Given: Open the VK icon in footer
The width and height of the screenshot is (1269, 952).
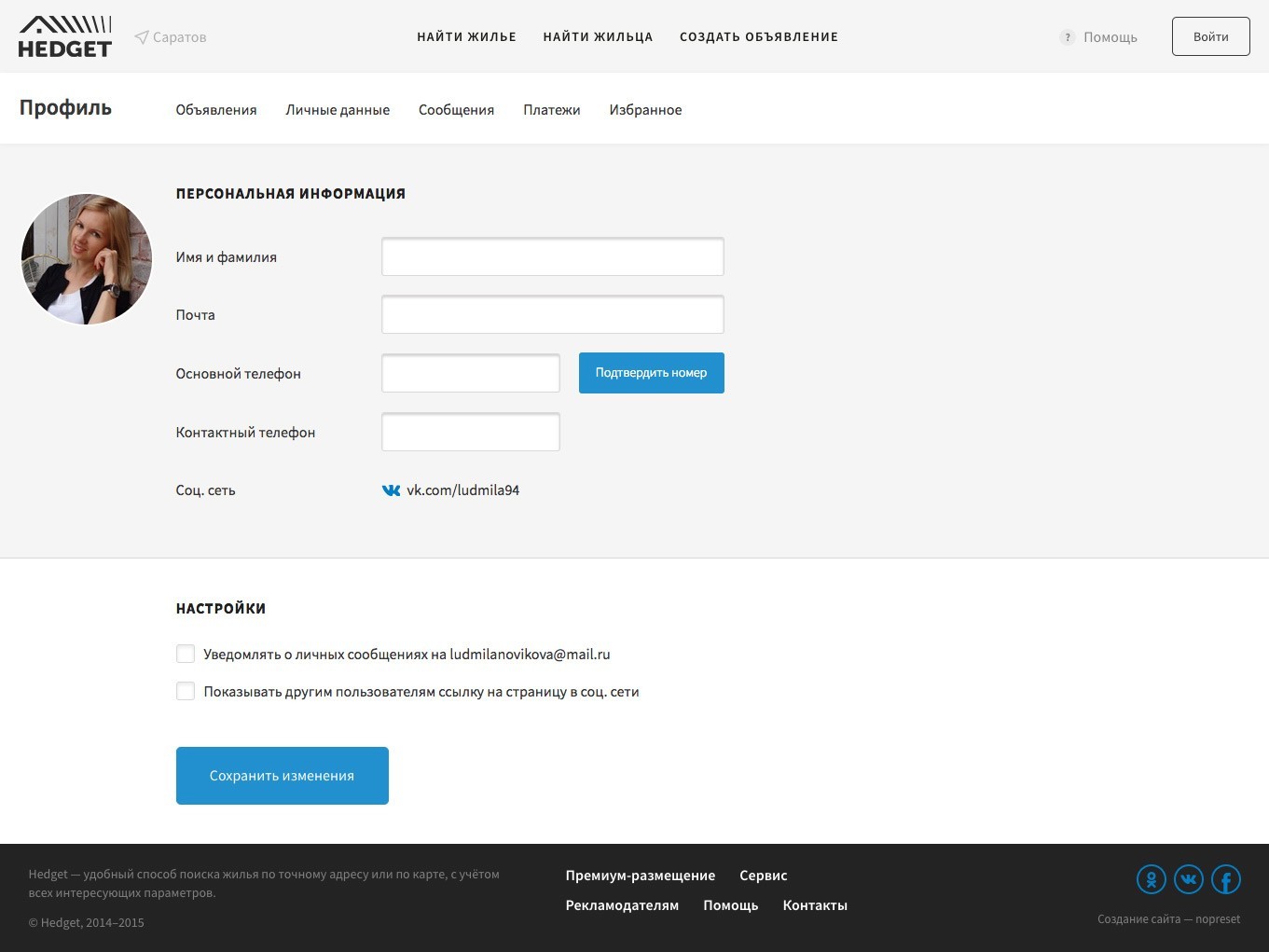Looking at the screenshot, I should (x=1189, y=879).
